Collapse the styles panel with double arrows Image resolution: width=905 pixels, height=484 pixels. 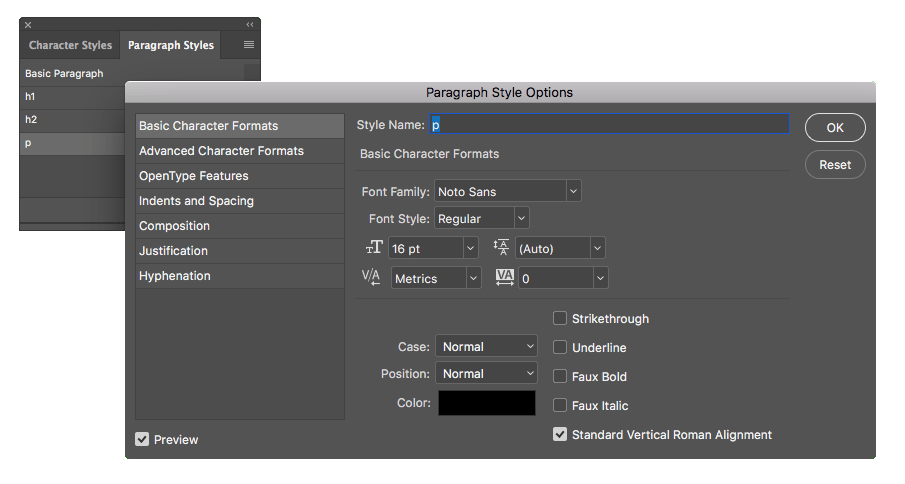pyautogui.click(x=249, y=24)
